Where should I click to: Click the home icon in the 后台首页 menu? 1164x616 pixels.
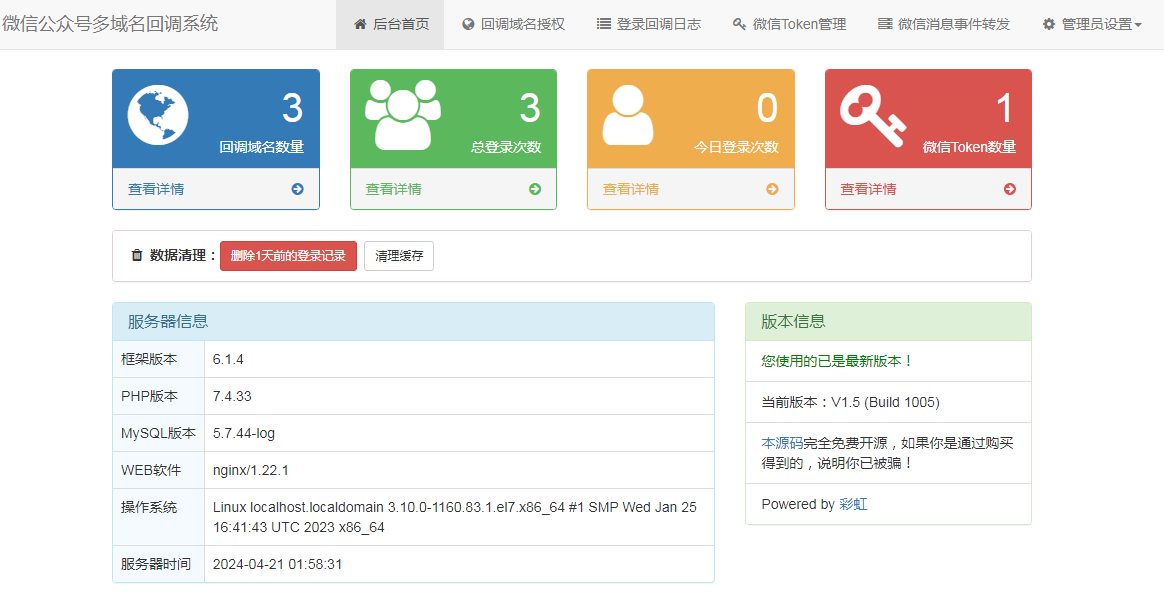pos(359,24)
